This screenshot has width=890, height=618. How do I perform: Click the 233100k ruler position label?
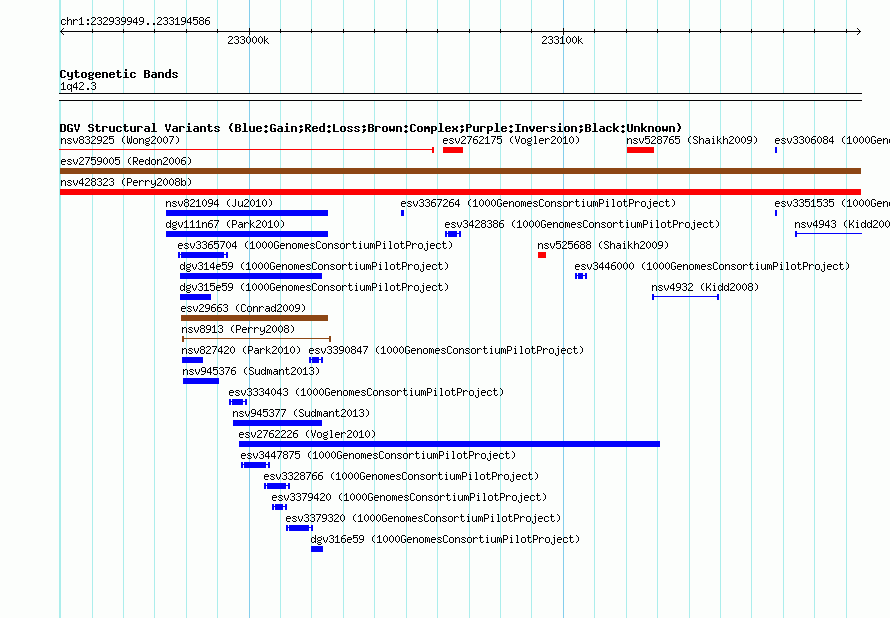pyautogui.click(x=562, y=40)
